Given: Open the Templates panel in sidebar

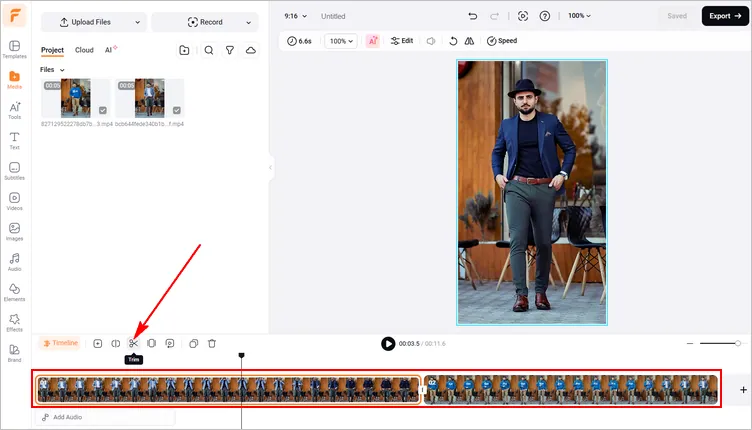Looking at the screenshot, I should point(14,49).
